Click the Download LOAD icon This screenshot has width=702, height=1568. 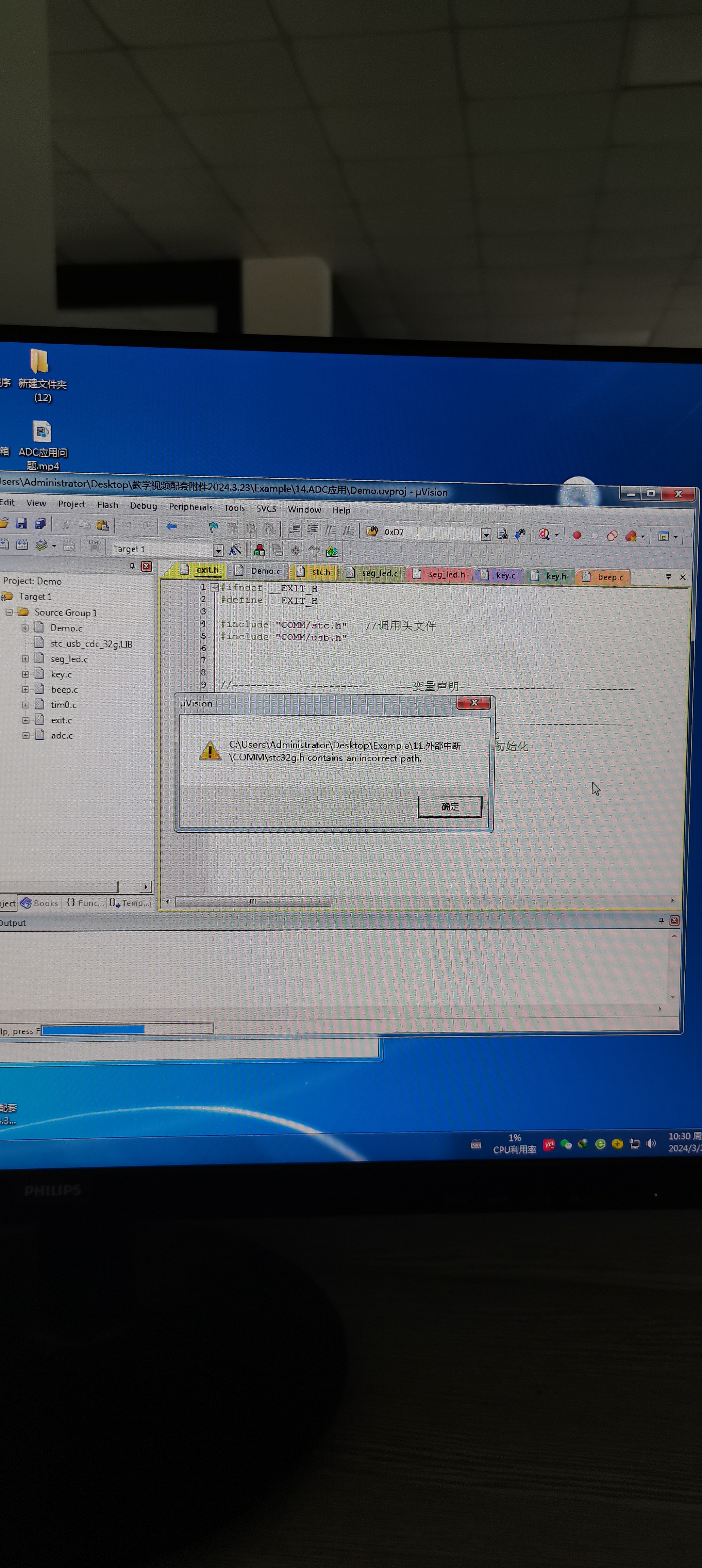coord(94,545)
